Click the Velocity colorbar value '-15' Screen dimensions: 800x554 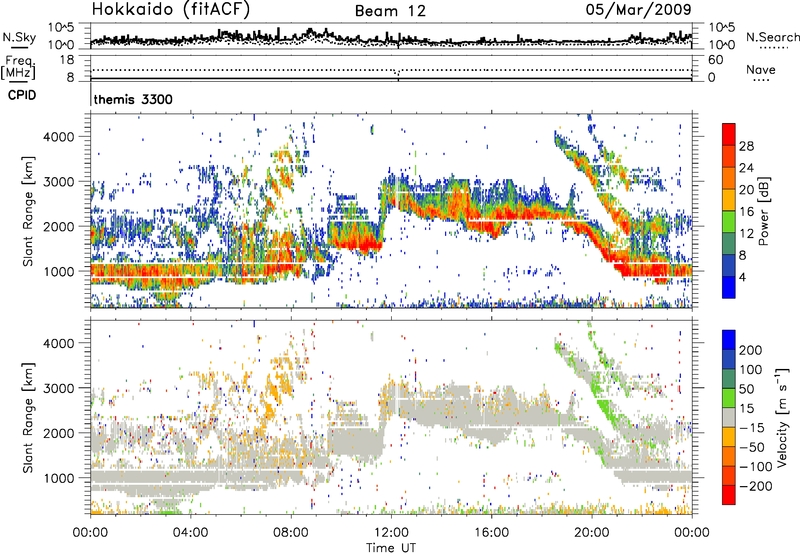752,427
